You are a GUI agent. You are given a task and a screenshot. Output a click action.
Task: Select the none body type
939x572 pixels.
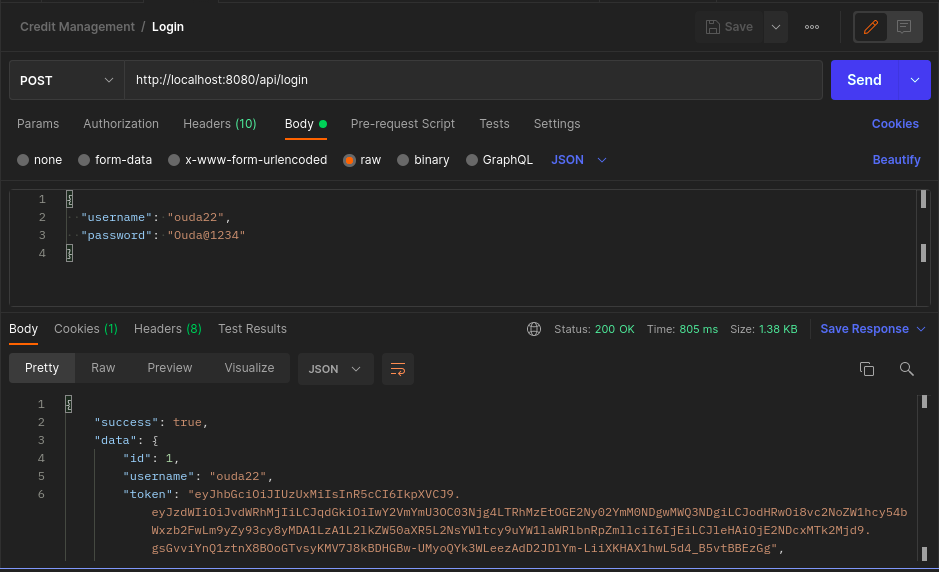23,160
